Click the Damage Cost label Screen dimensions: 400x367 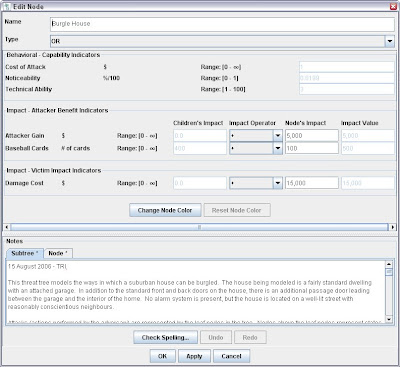click(24, 183)
